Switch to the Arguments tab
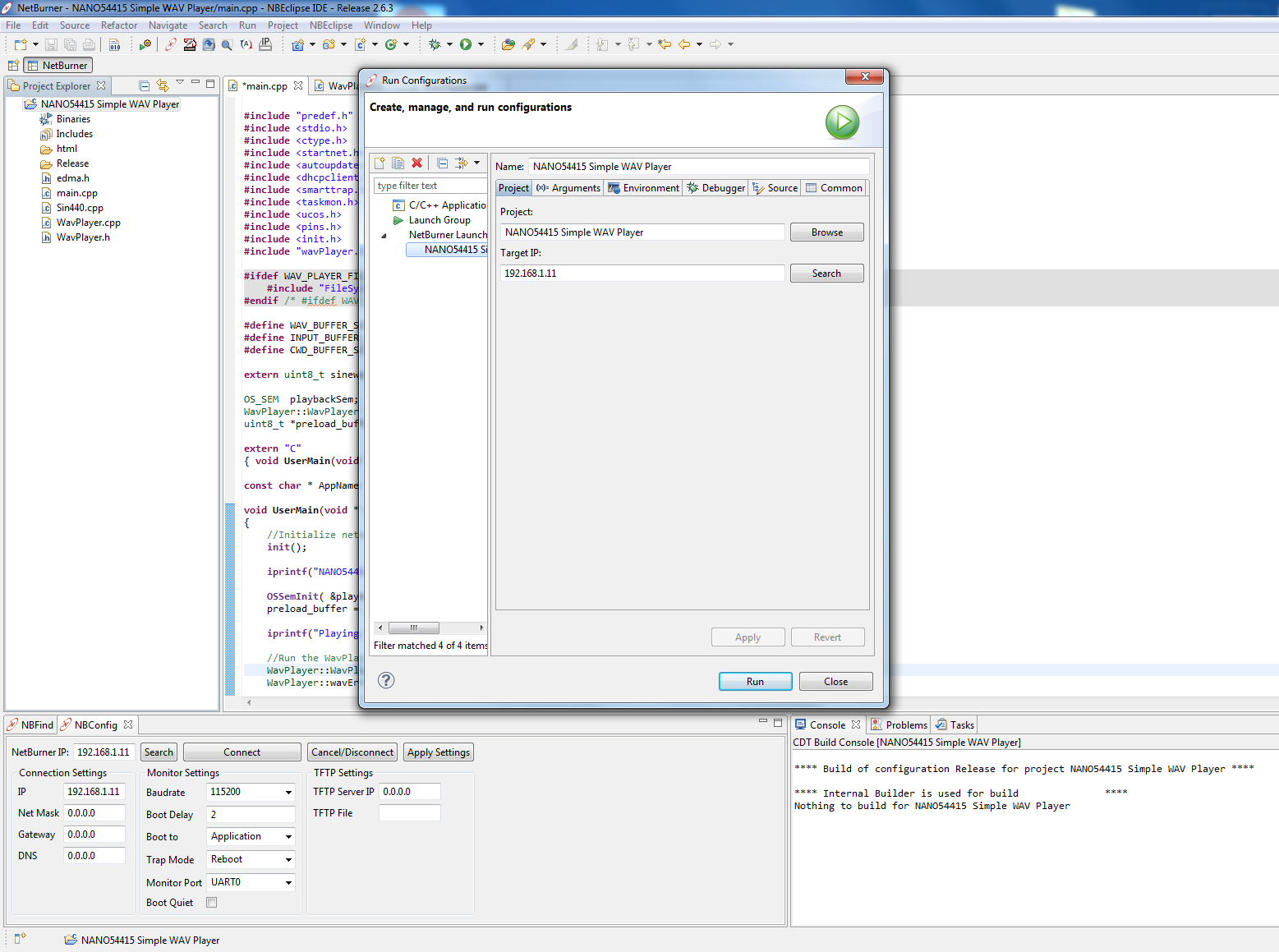The width and height of the screenshot is (1279, 952). (568, 188)
